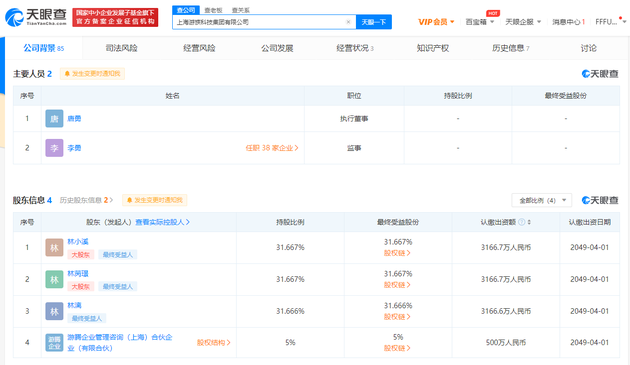
Task: Switch to the 知识产权 tab
Action: tap(433, 48)
